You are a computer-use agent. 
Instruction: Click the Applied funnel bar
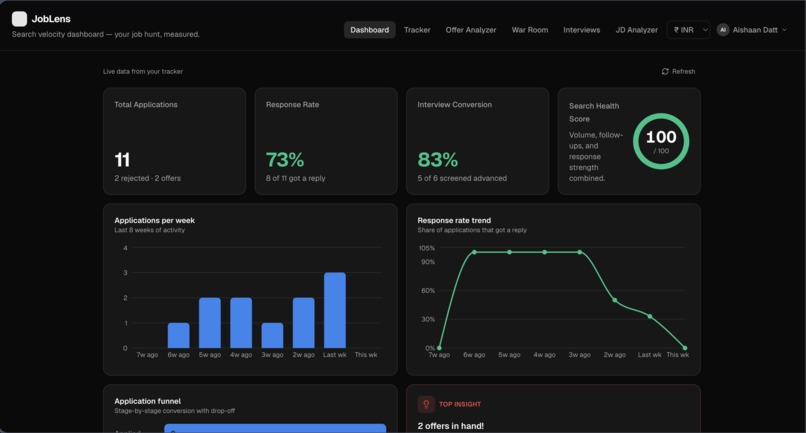275,428
